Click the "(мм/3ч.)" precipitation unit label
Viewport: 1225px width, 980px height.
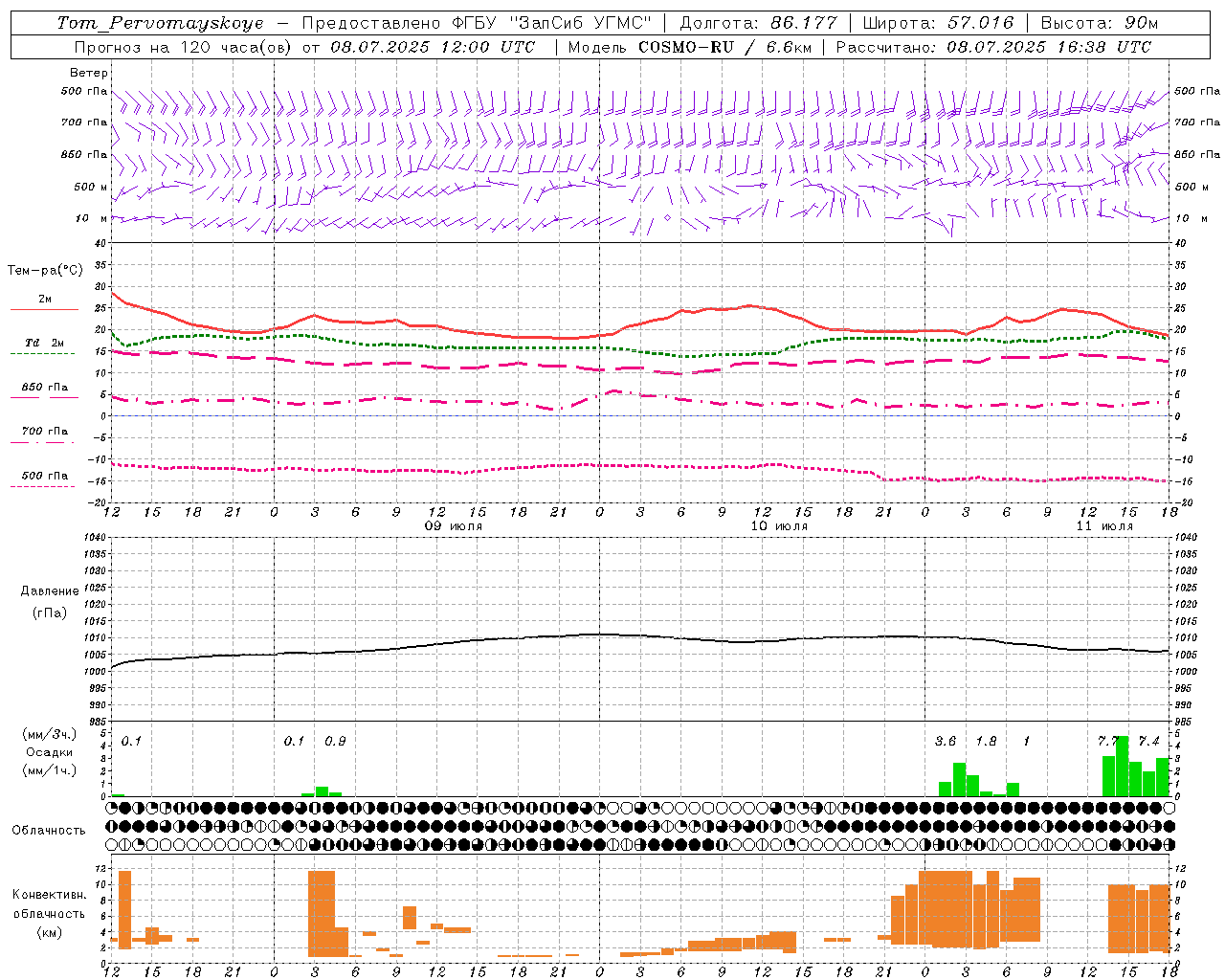tap(50, 734)
